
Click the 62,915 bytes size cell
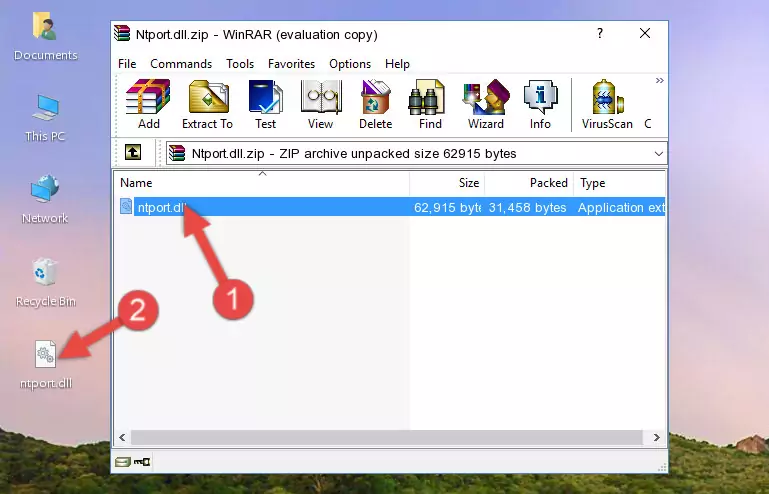point(447,208)
